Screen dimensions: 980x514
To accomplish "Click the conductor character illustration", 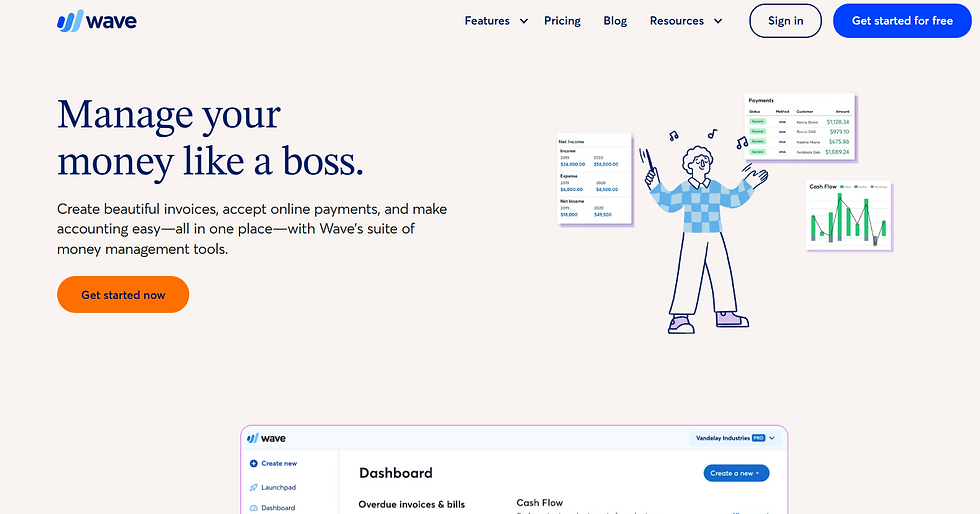I will [x=704, y=239].
